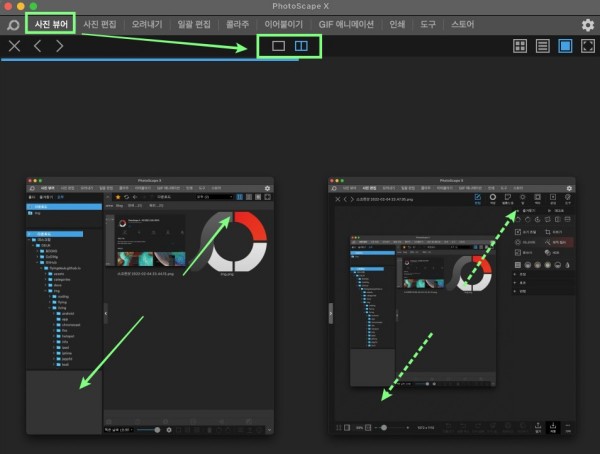Click the left compared screenshot image

150,305
